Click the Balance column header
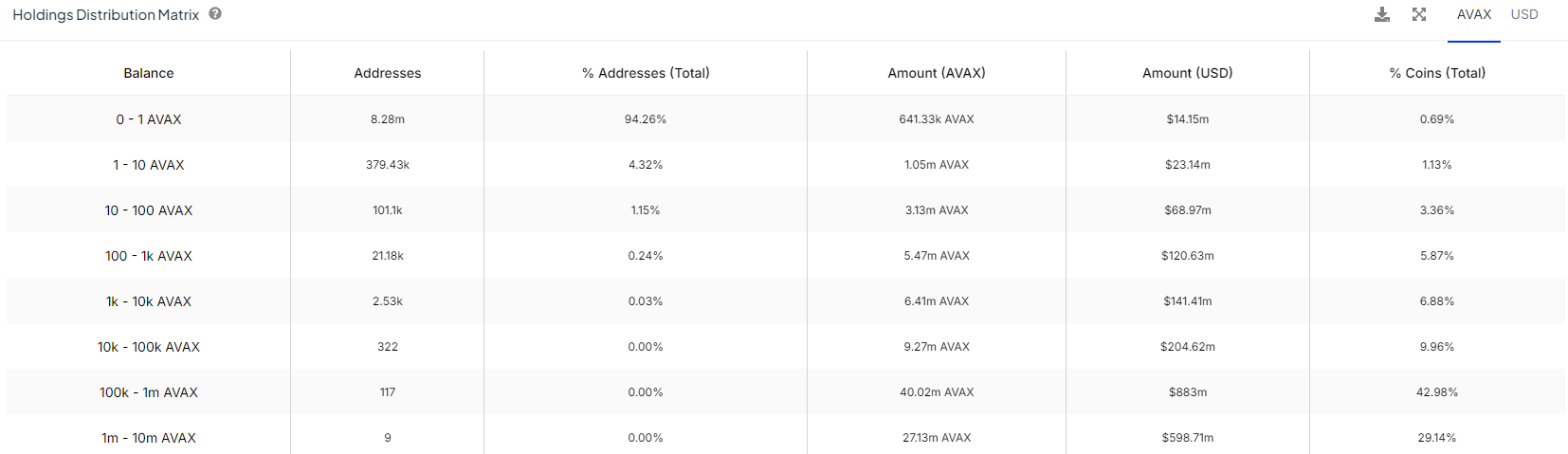Image resolution: width=1568 pixels, height=454 pixels. coord(149,73)
